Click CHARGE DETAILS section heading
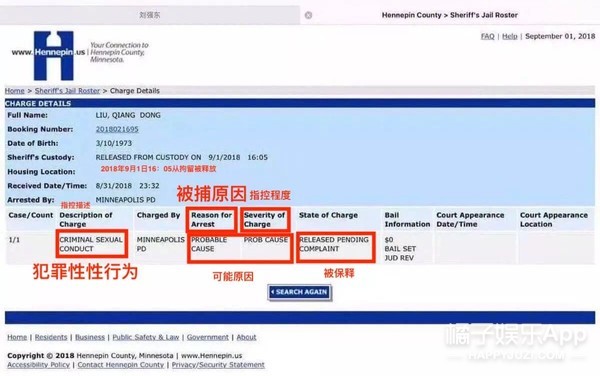 [x=38, y=103]
